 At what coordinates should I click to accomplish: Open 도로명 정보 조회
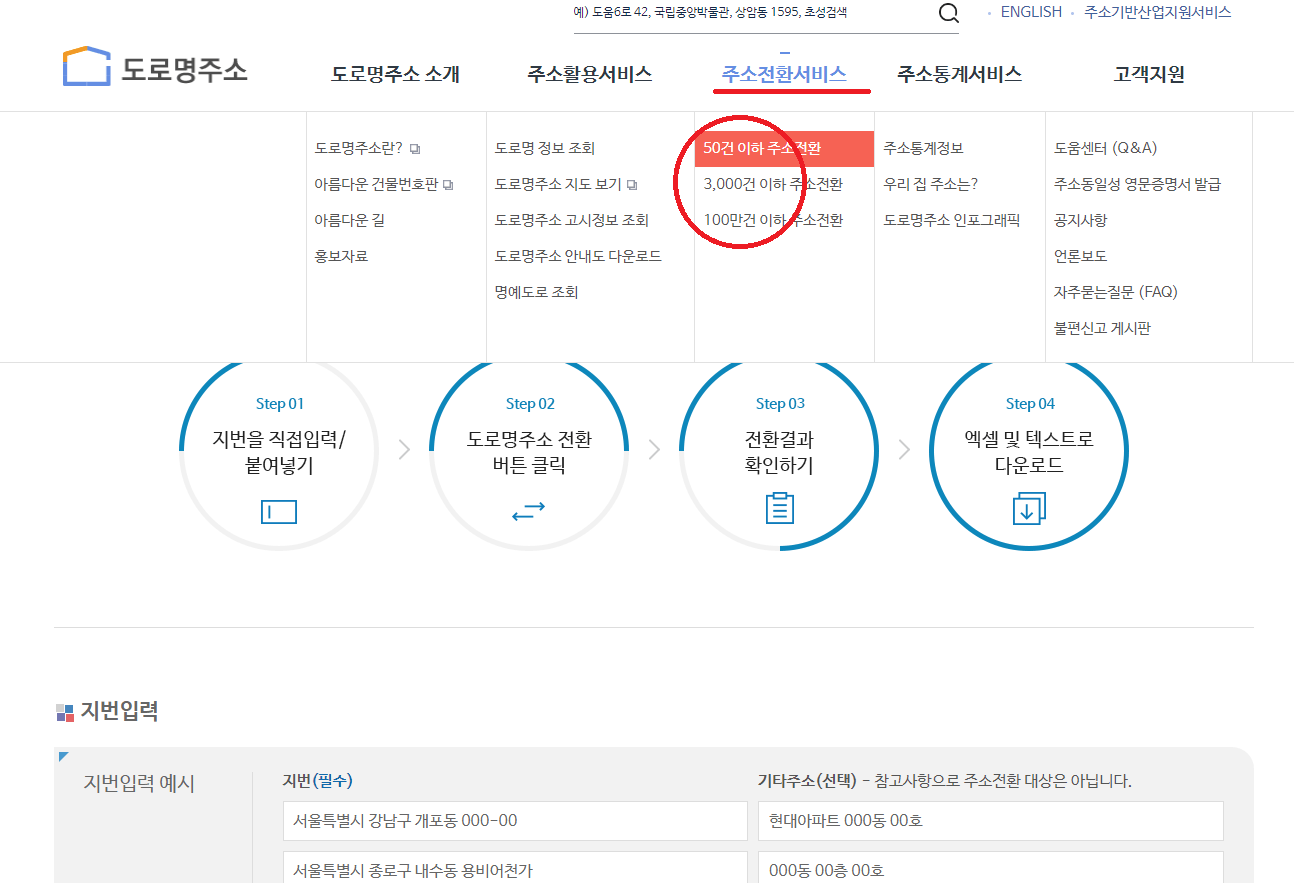(545, 148)
